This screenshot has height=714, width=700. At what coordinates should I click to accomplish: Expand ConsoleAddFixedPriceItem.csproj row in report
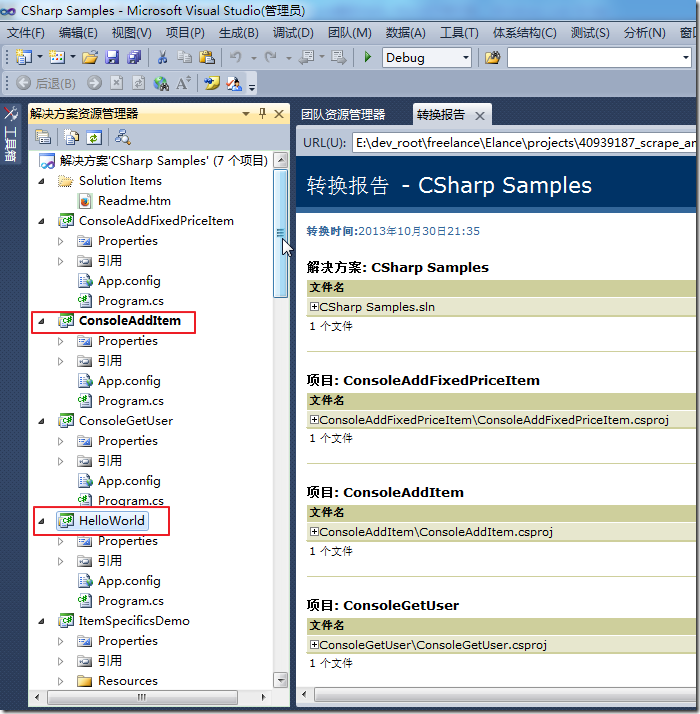click(x=314, y=419)
